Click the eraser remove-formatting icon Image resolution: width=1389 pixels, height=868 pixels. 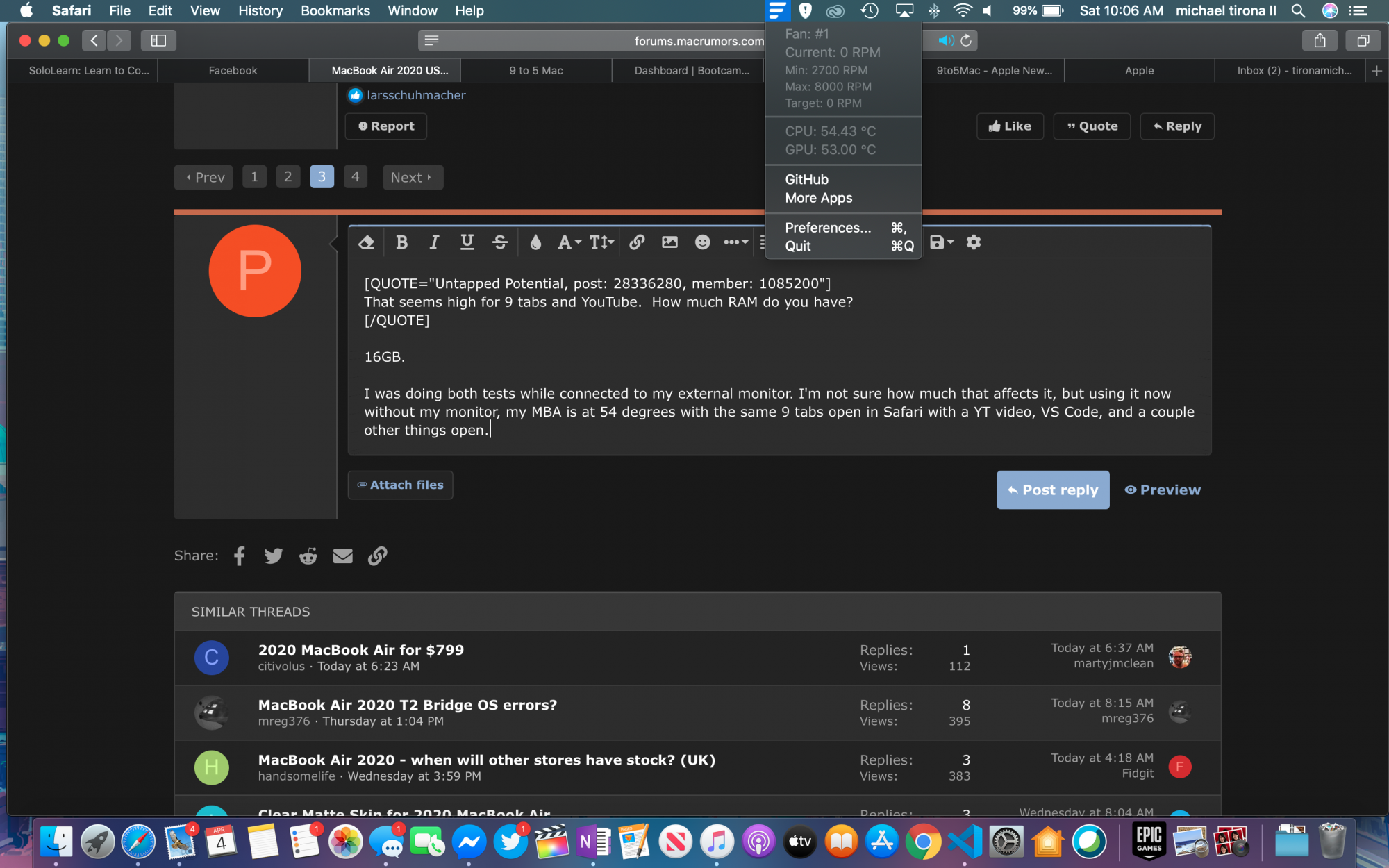[366, 242]
